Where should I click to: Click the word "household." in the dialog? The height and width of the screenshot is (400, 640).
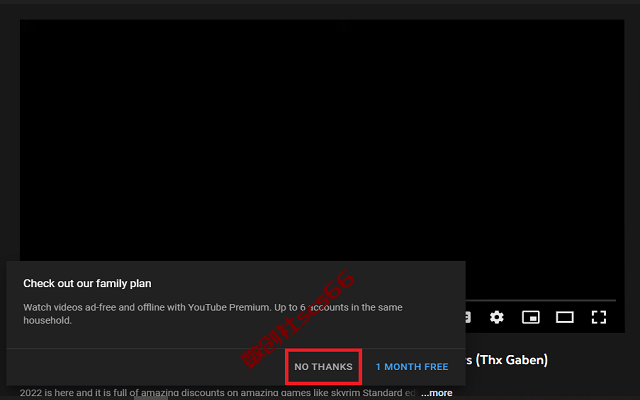click(x=47, y=320)
